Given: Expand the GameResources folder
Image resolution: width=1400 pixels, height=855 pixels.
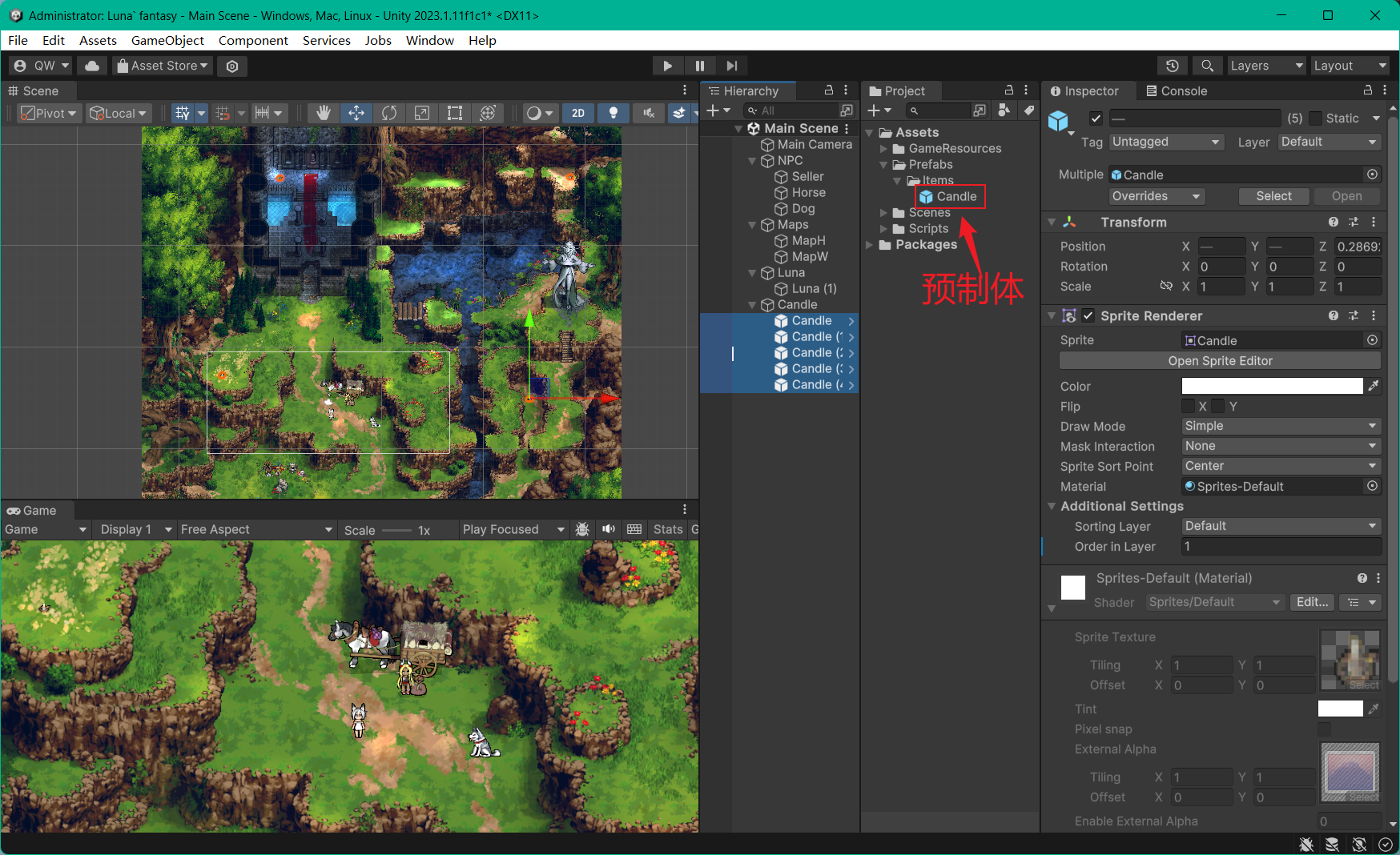Looking at the screenshot, I should point(883,149).
